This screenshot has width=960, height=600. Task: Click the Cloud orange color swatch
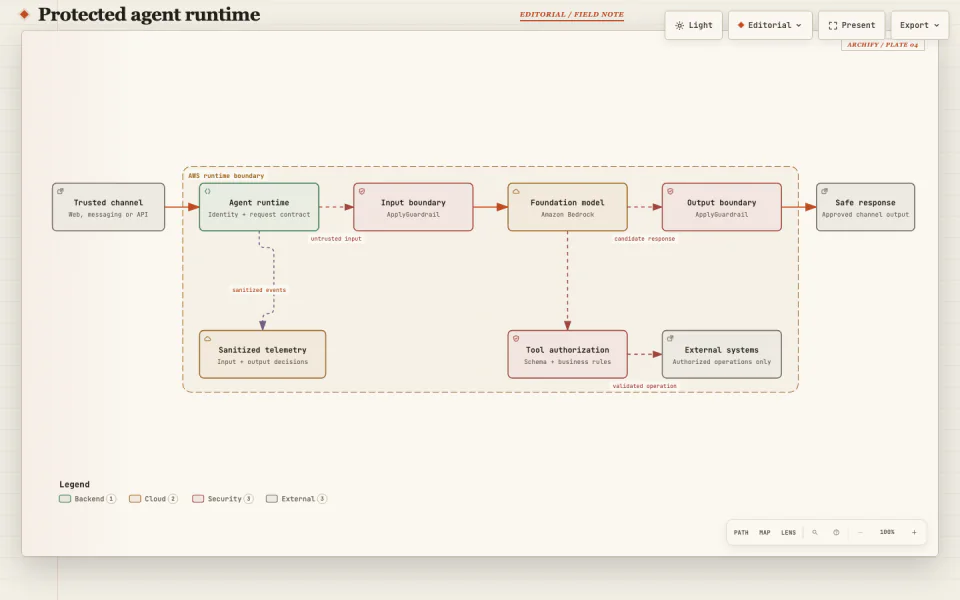pos(135,499)
